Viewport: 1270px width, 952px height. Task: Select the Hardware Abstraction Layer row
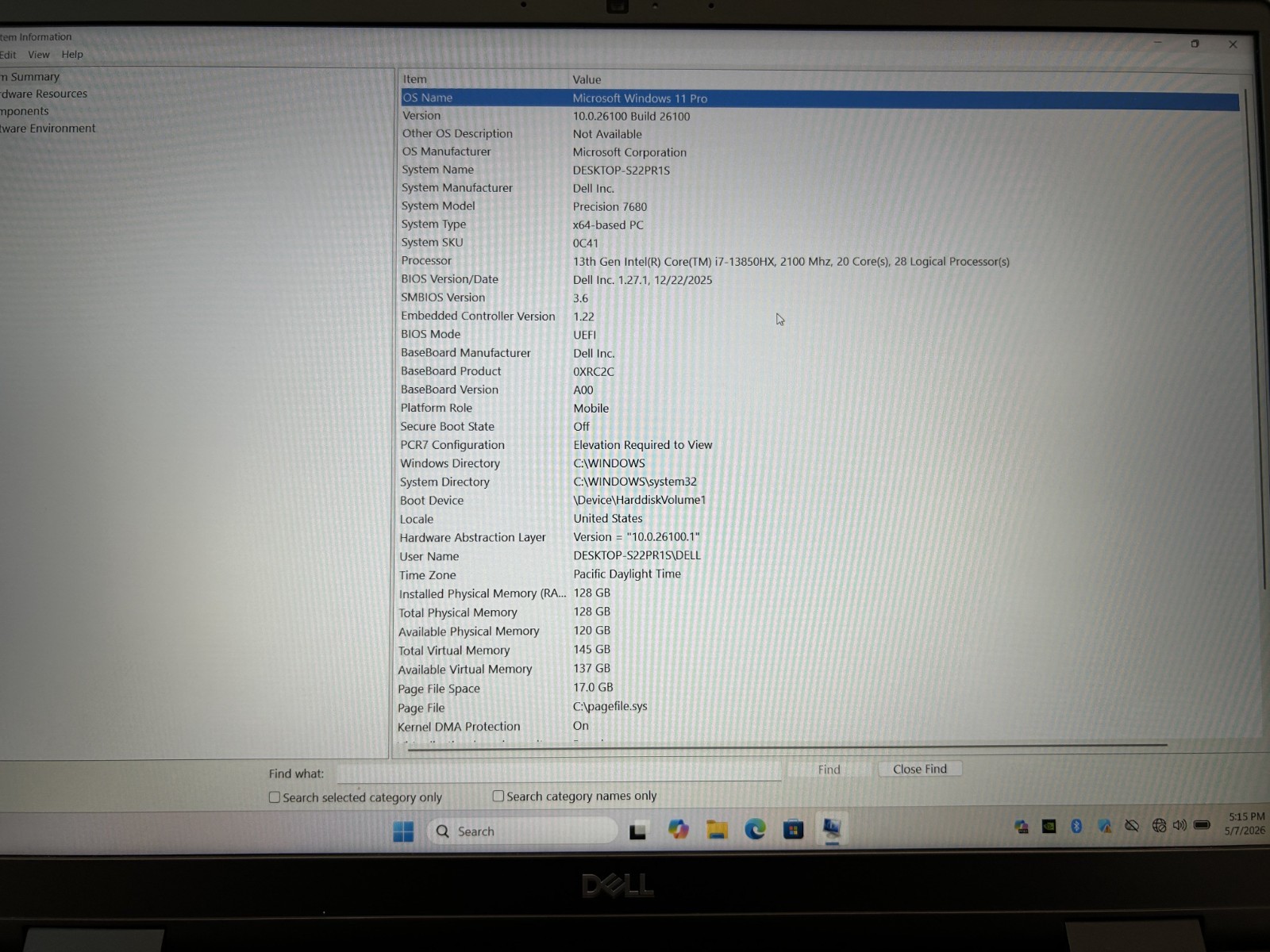point(820,537)
